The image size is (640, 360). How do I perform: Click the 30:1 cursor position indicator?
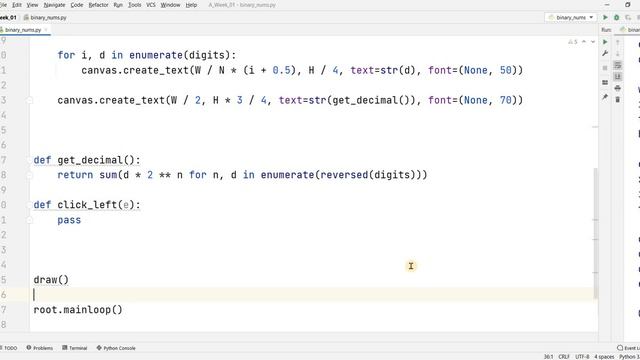(549, 357)
